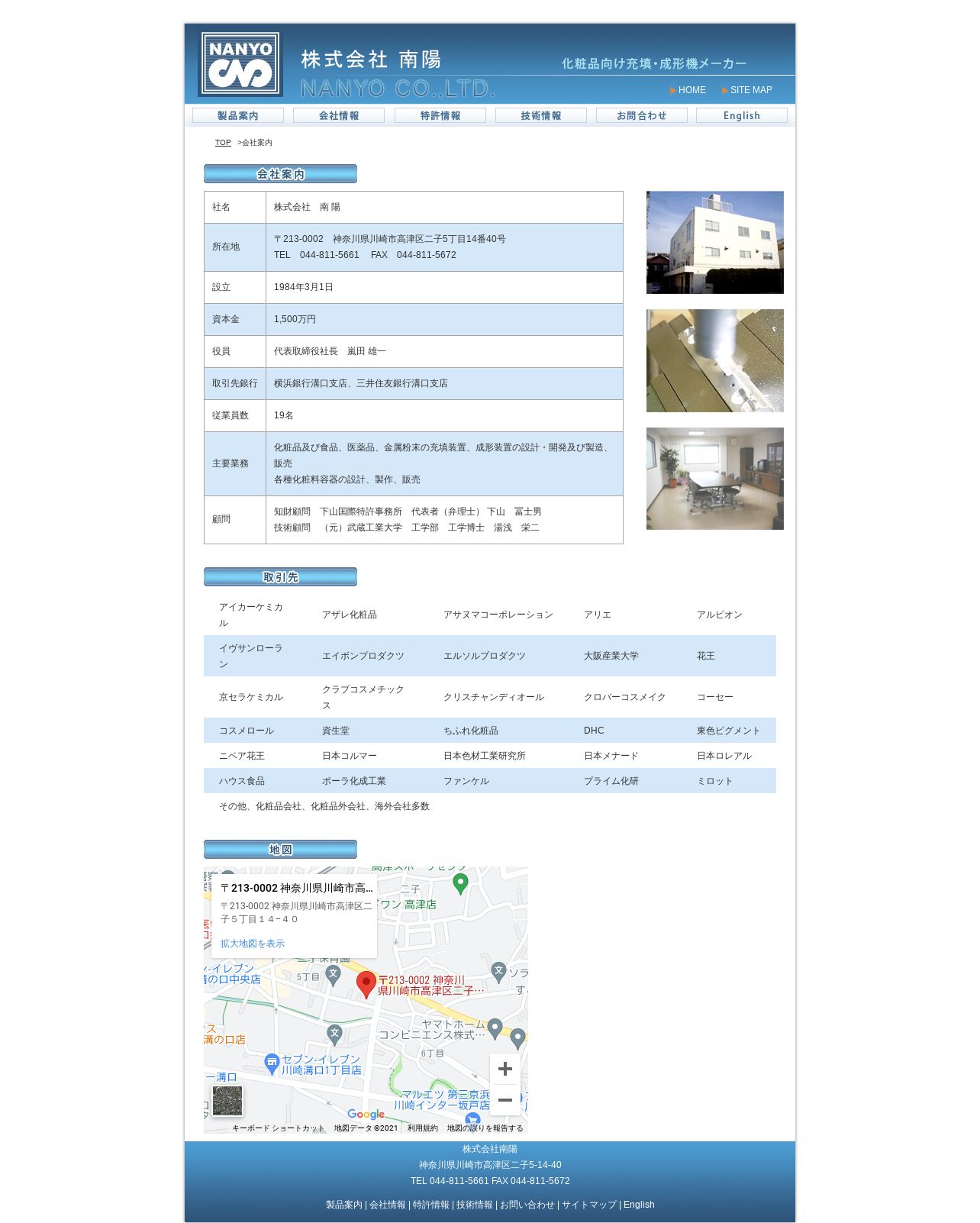Click green marker near 高津店
Image resolution: width=980 pixels, height=1223 pixels.
pos(460,883)
